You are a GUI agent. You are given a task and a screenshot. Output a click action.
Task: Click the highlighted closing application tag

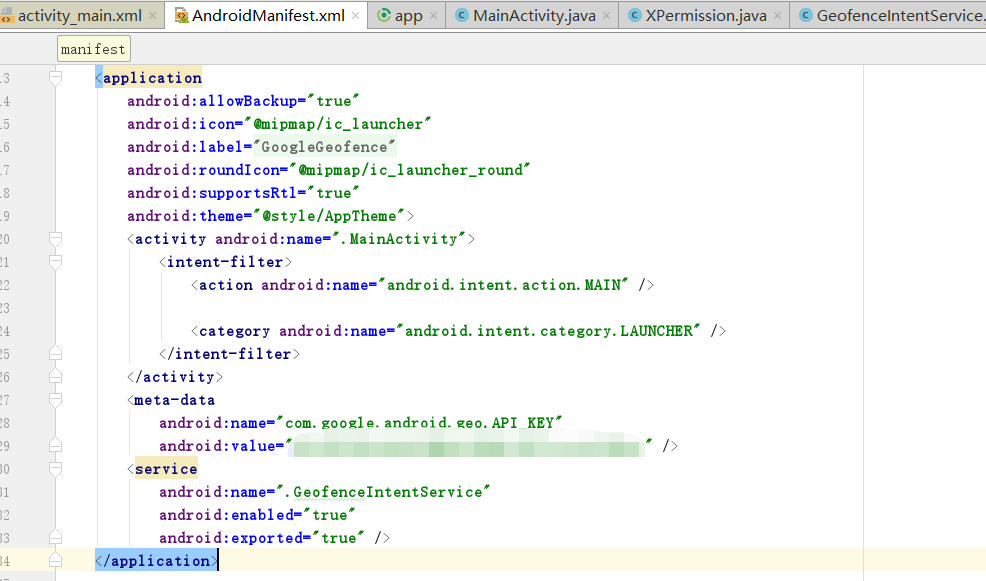(156, 560)
